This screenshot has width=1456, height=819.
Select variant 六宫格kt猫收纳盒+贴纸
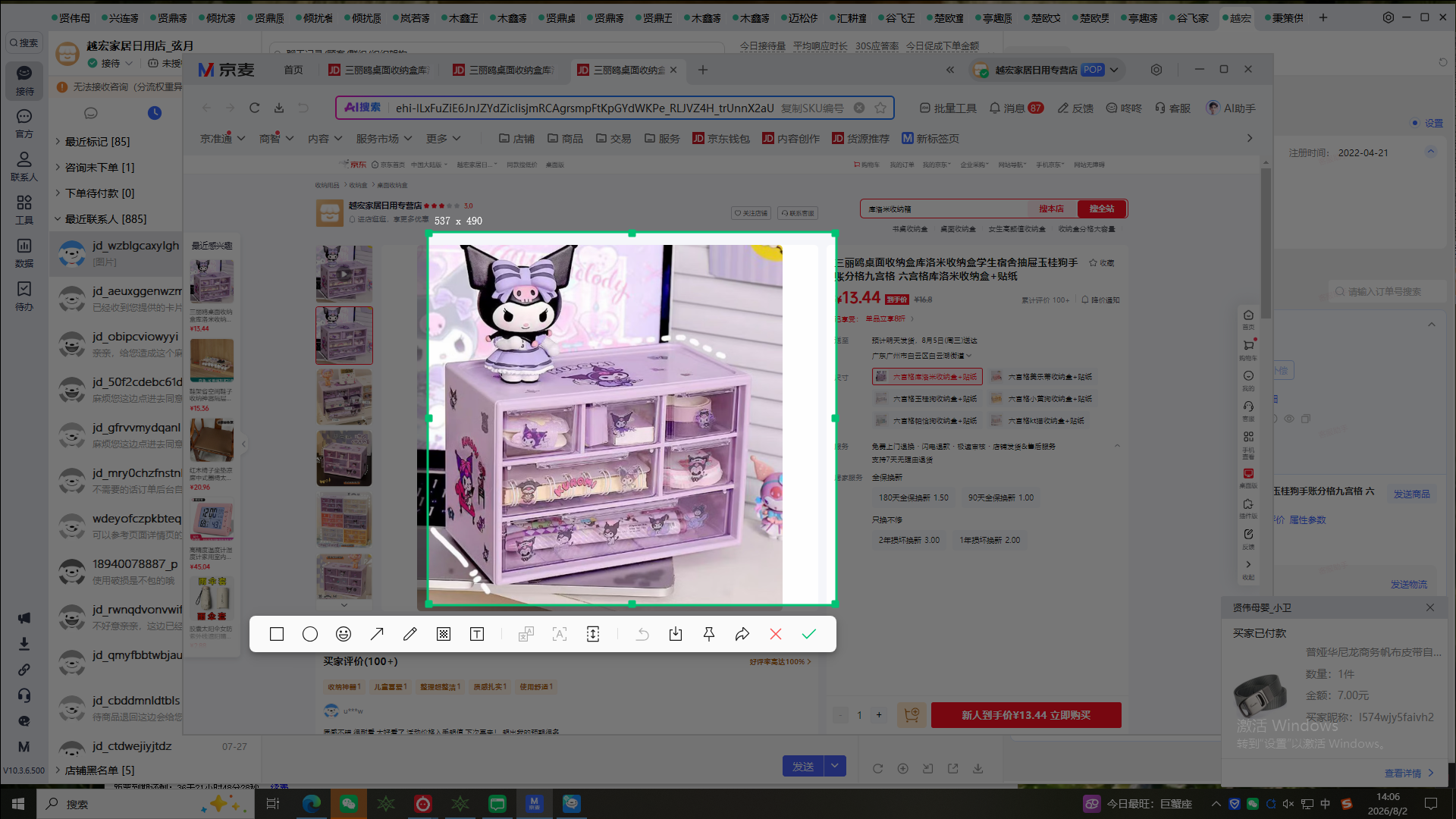coord(1039,420)
